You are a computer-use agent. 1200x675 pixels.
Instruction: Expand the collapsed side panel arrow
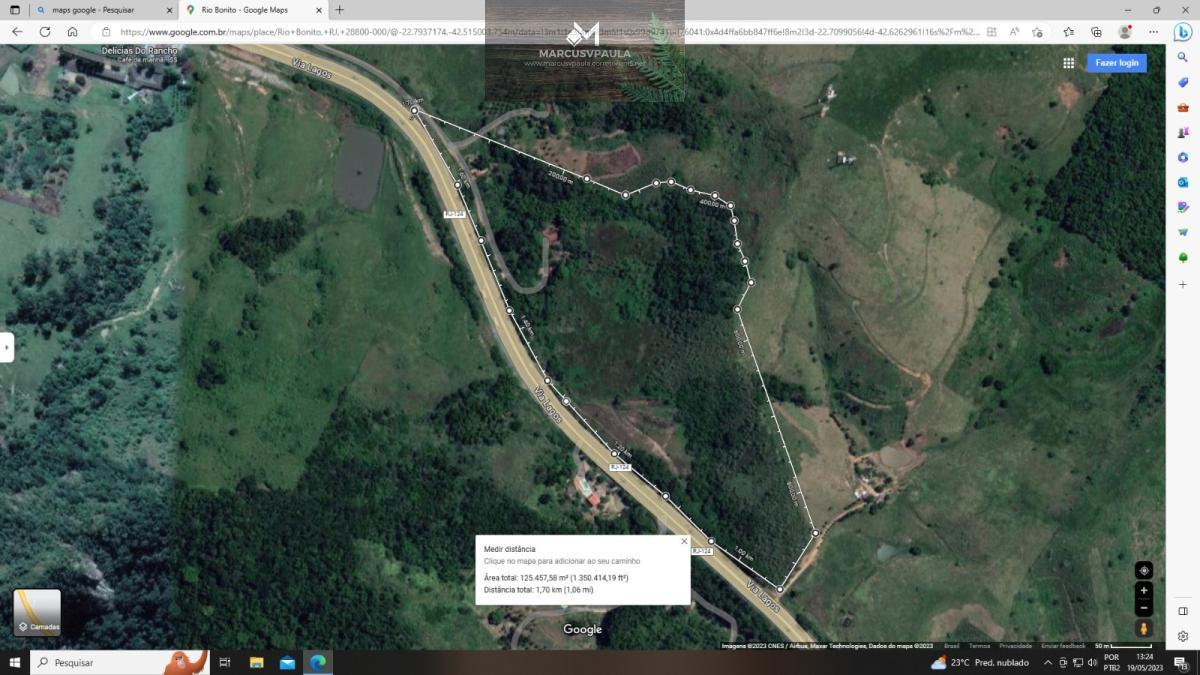point(7,347)
